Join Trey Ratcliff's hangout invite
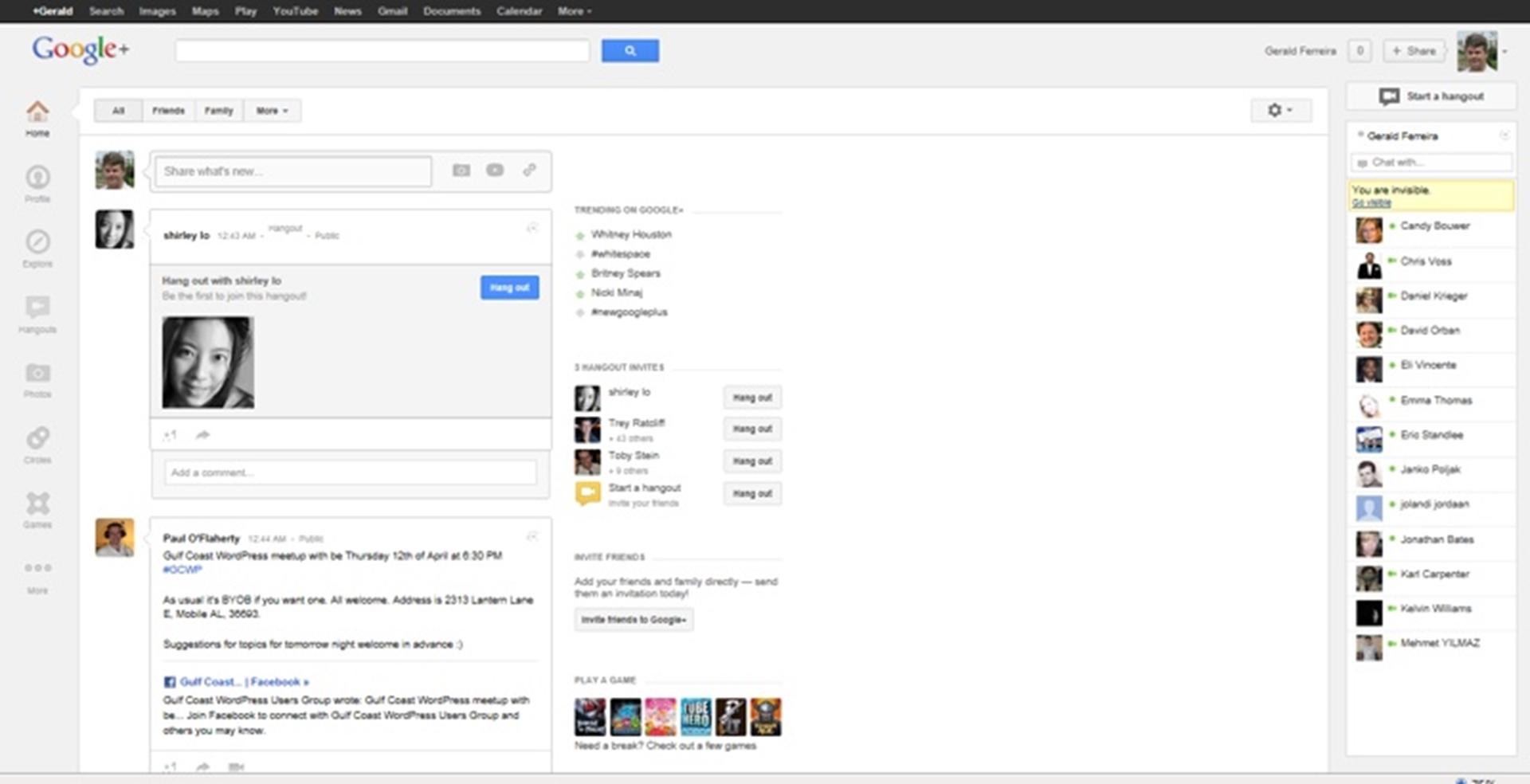The image size is (1530, 784). click(752, 429)
